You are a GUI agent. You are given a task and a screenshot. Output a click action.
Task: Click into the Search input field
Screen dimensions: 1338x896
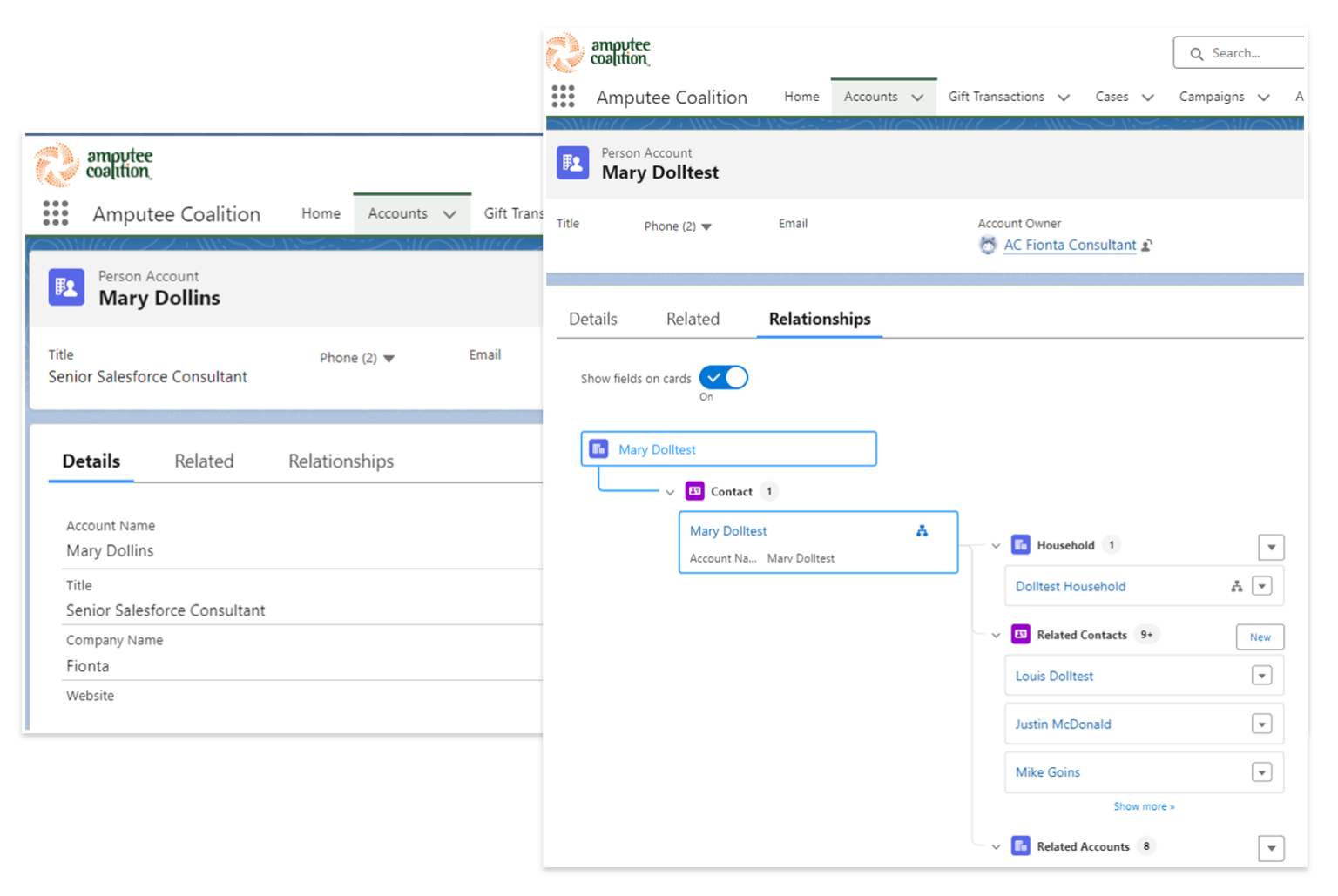tap(1254, 53)
